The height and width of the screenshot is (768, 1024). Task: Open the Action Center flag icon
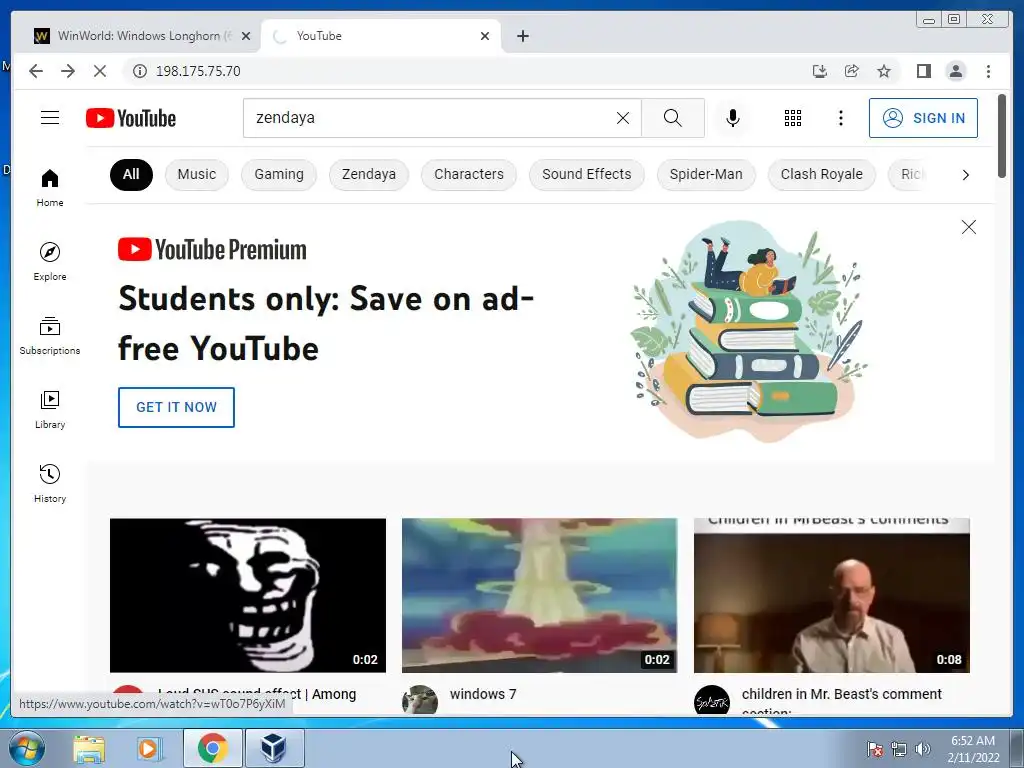click(875, 749)
